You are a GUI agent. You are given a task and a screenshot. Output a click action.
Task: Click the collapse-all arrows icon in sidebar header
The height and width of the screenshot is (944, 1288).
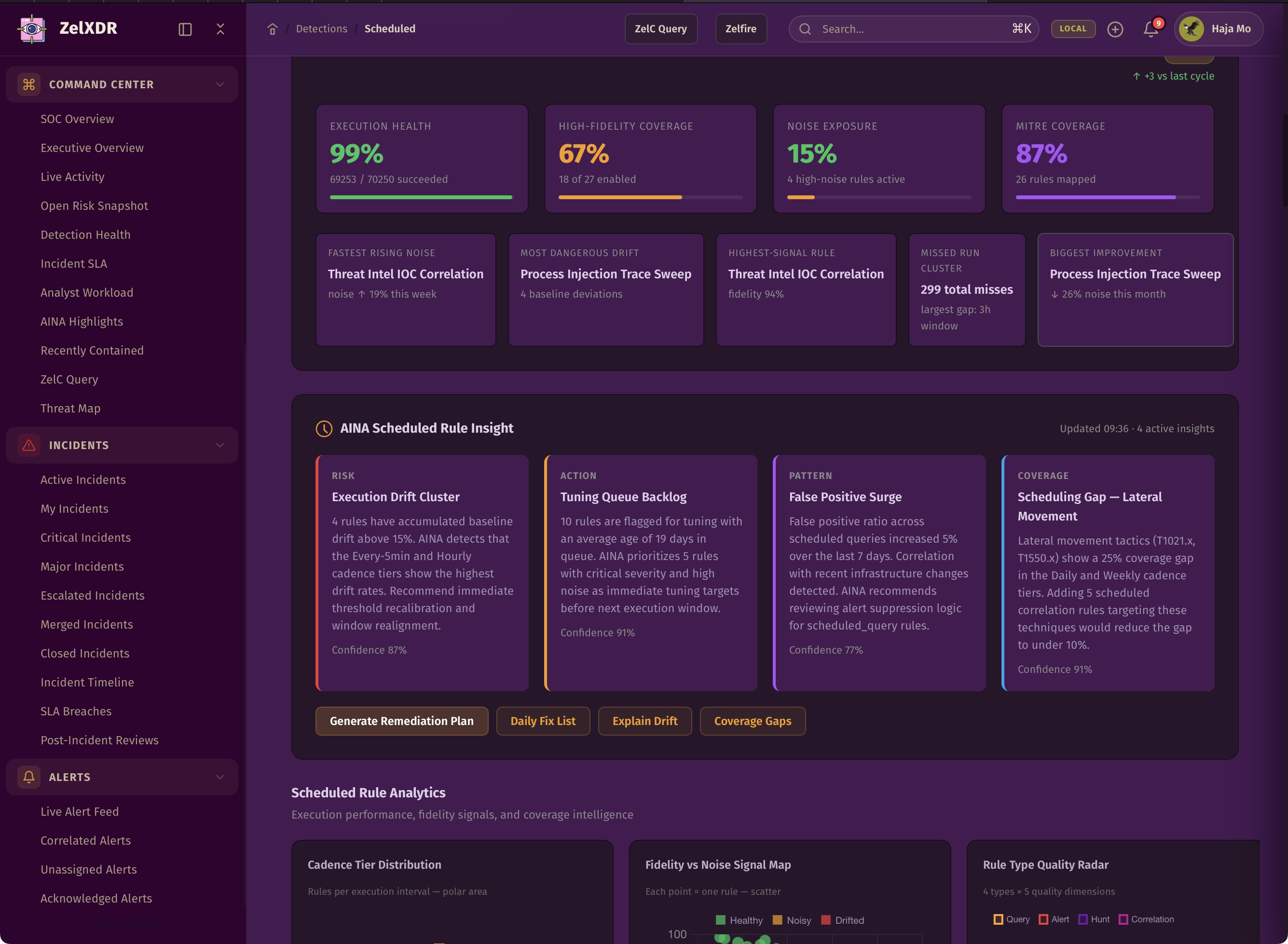coord(220,29)
